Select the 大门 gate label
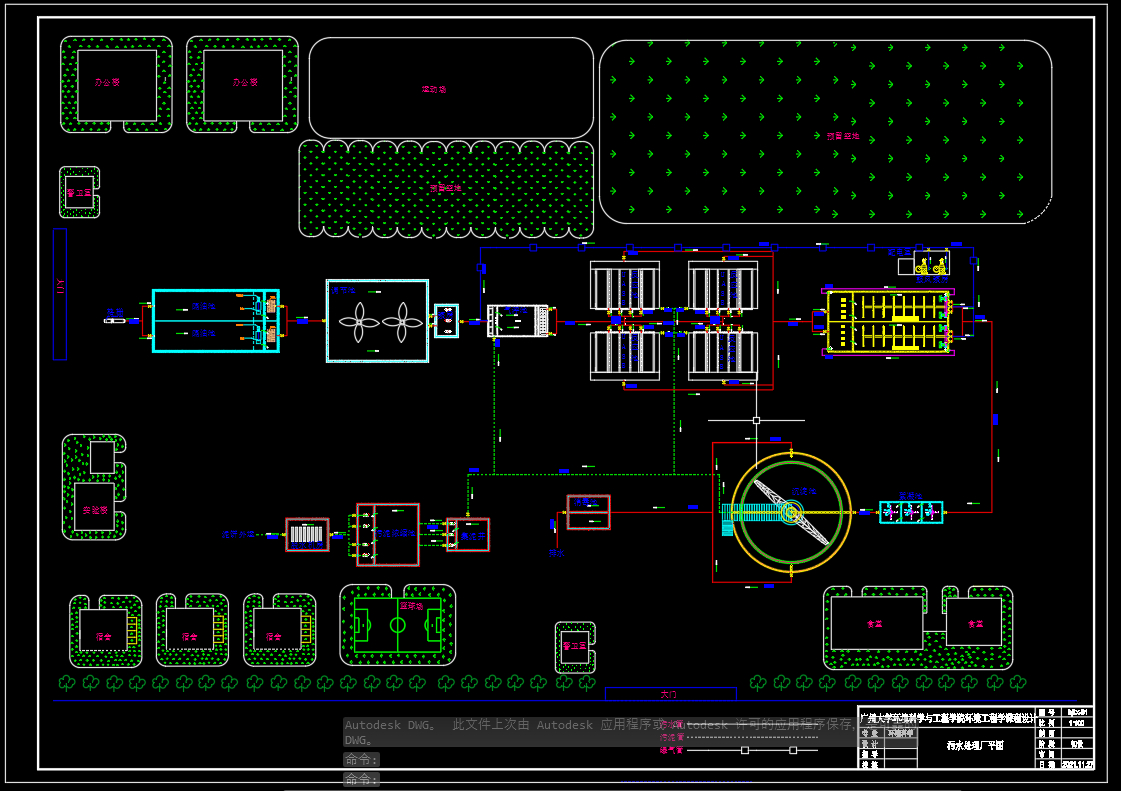This screenshot has width=1121, height=791. coord(668,694)
